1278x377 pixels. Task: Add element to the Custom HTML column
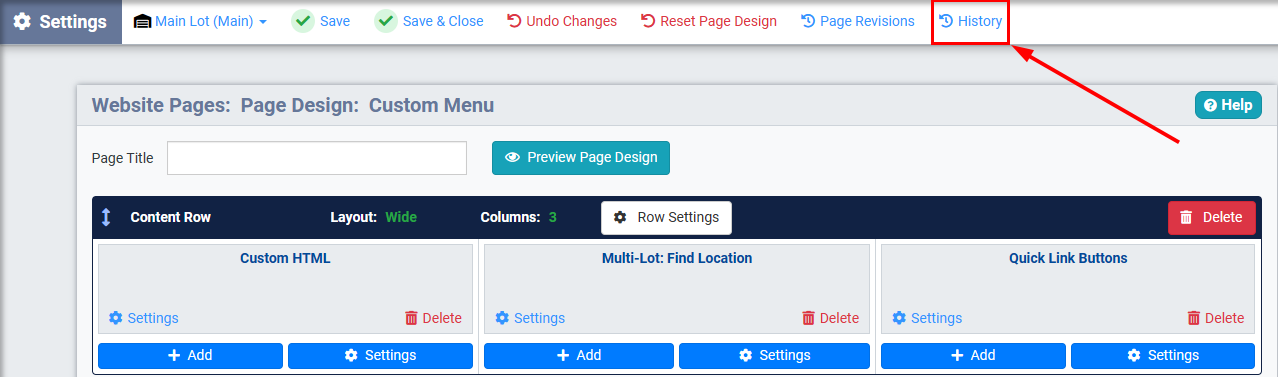(190, 355)
